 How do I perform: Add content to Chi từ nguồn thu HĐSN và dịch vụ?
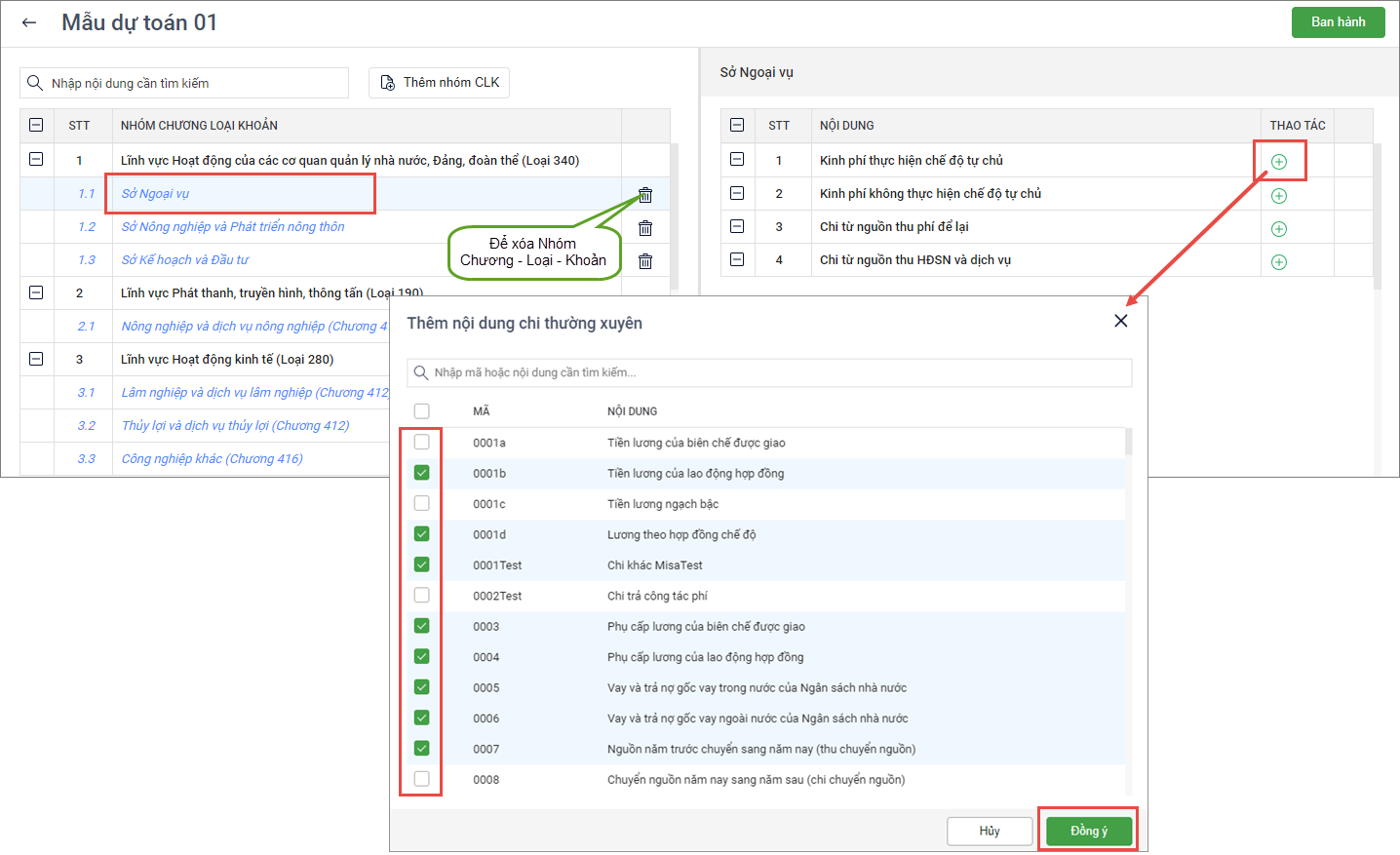click(x=1279, y=262)
